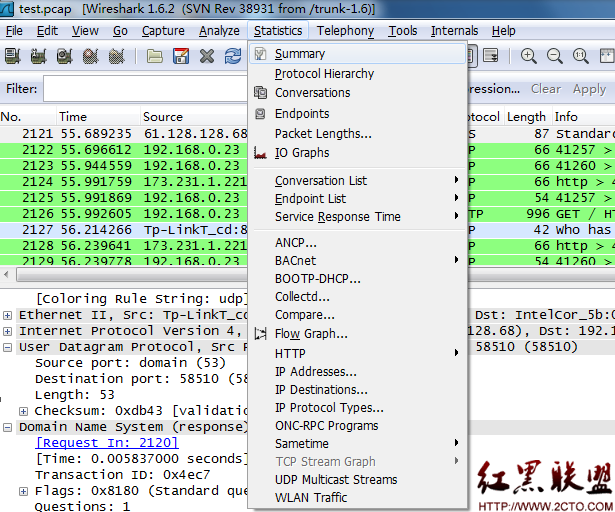Screen dimensions: 615x512
Task: Sort by the Length column header
Action: 528,117
